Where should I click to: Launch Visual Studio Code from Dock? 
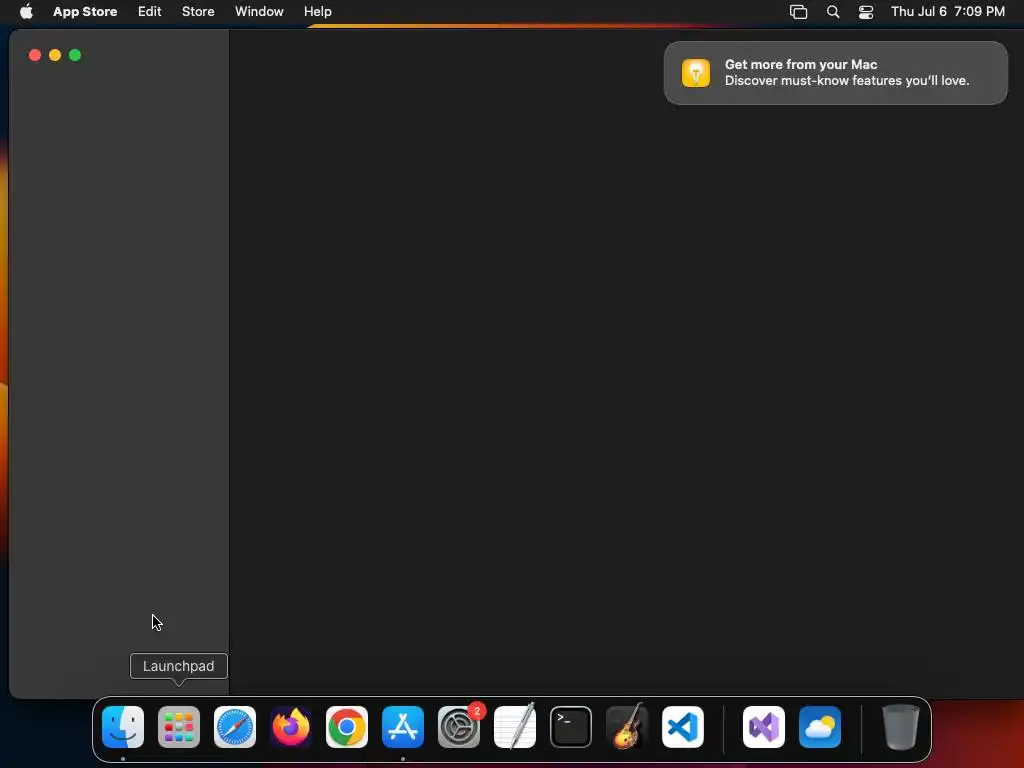(683, 727)
